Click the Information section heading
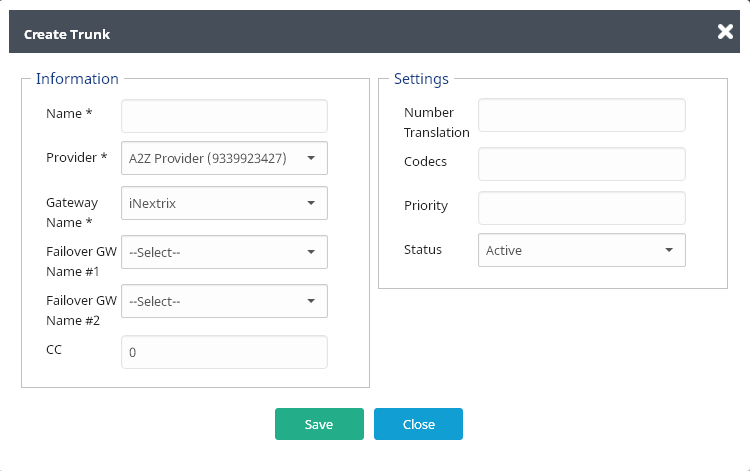Image resolution: width=750 pixels, height=471 pixels. [77, 79]
